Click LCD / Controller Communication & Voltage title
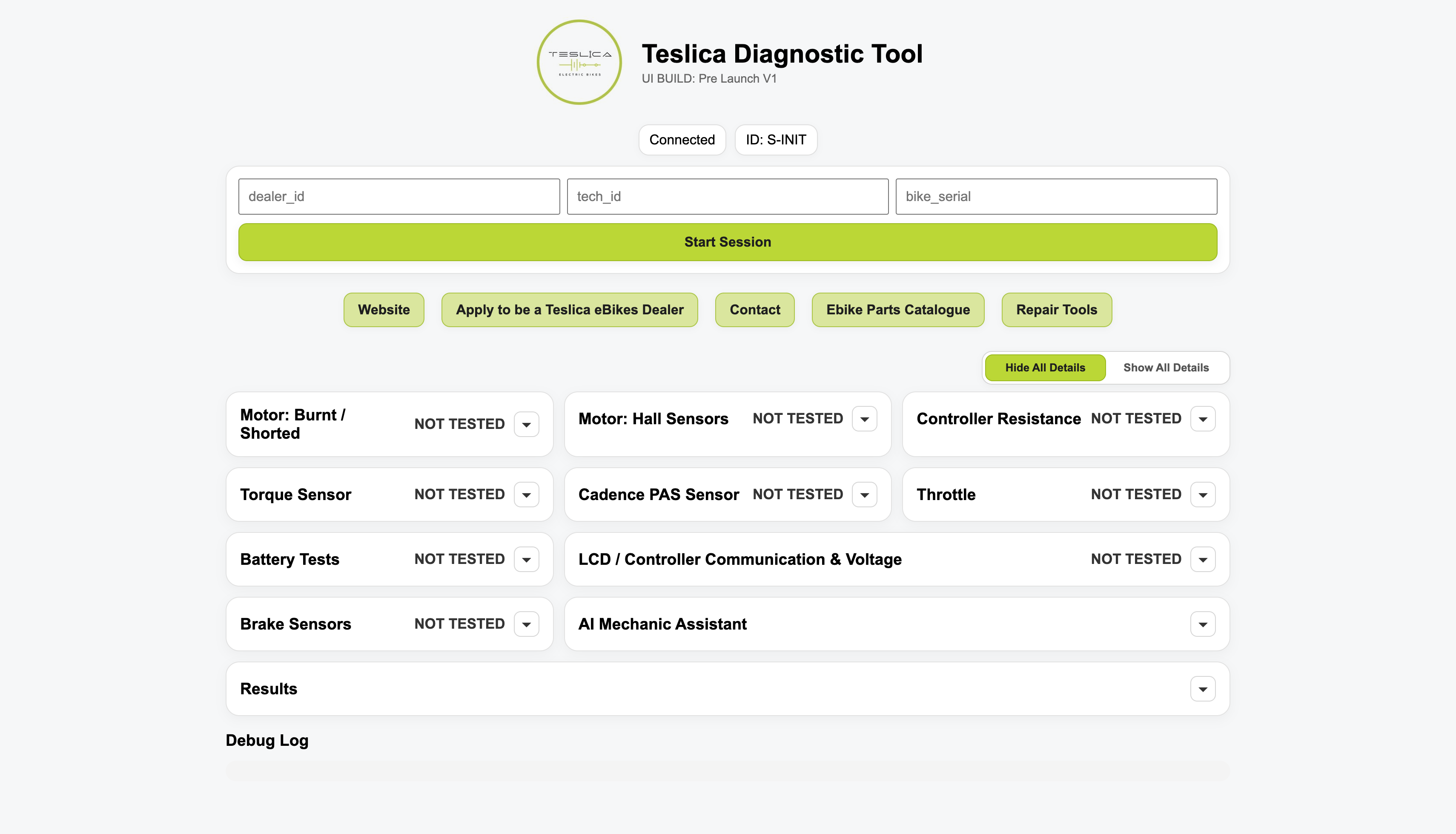1456x834 pixels. click(x=740, y=559)
